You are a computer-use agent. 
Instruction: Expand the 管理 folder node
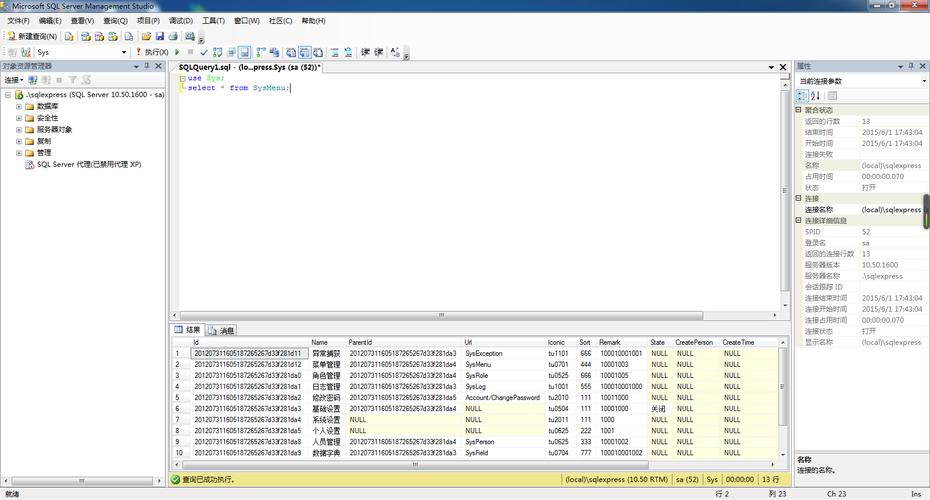pyautogui.click(x=18, y=152)
